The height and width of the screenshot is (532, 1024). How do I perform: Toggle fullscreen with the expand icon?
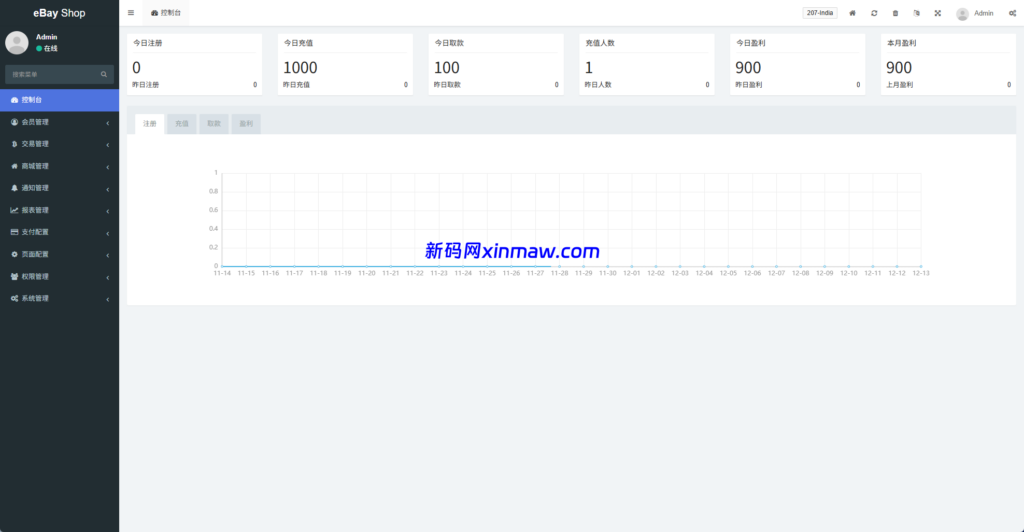[938, 13]
